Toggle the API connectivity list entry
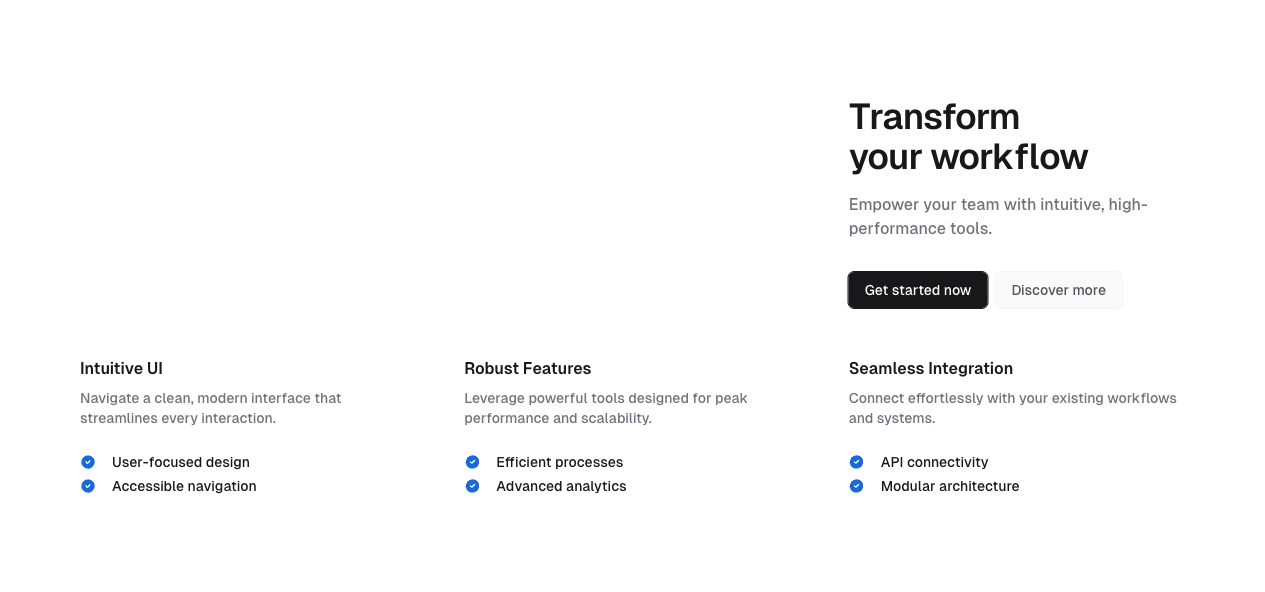 [x=934, y=462]
